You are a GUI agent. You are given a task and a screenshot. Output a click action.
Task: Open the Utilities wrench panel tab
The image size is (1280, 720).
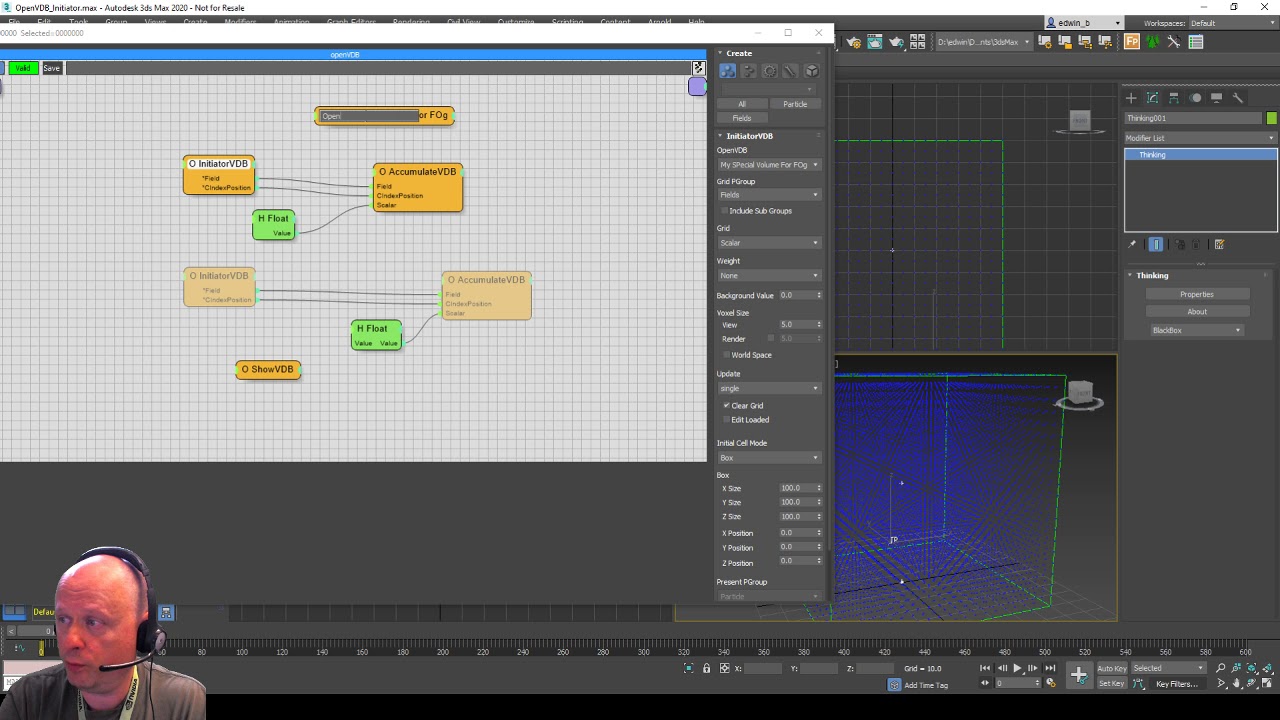(1238, 98)
